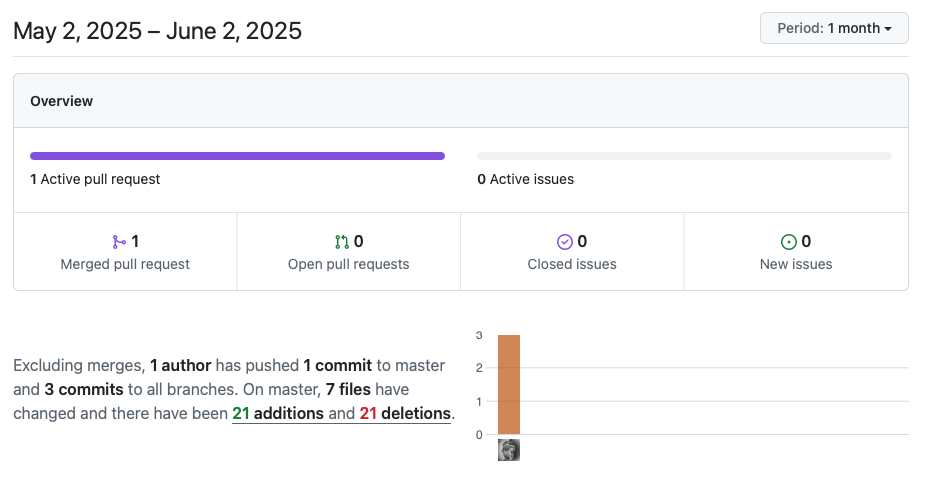Click the closed issues check icon
Image resolution: width=933 pixels, height=483 pixels.
[x=564, y=242]
